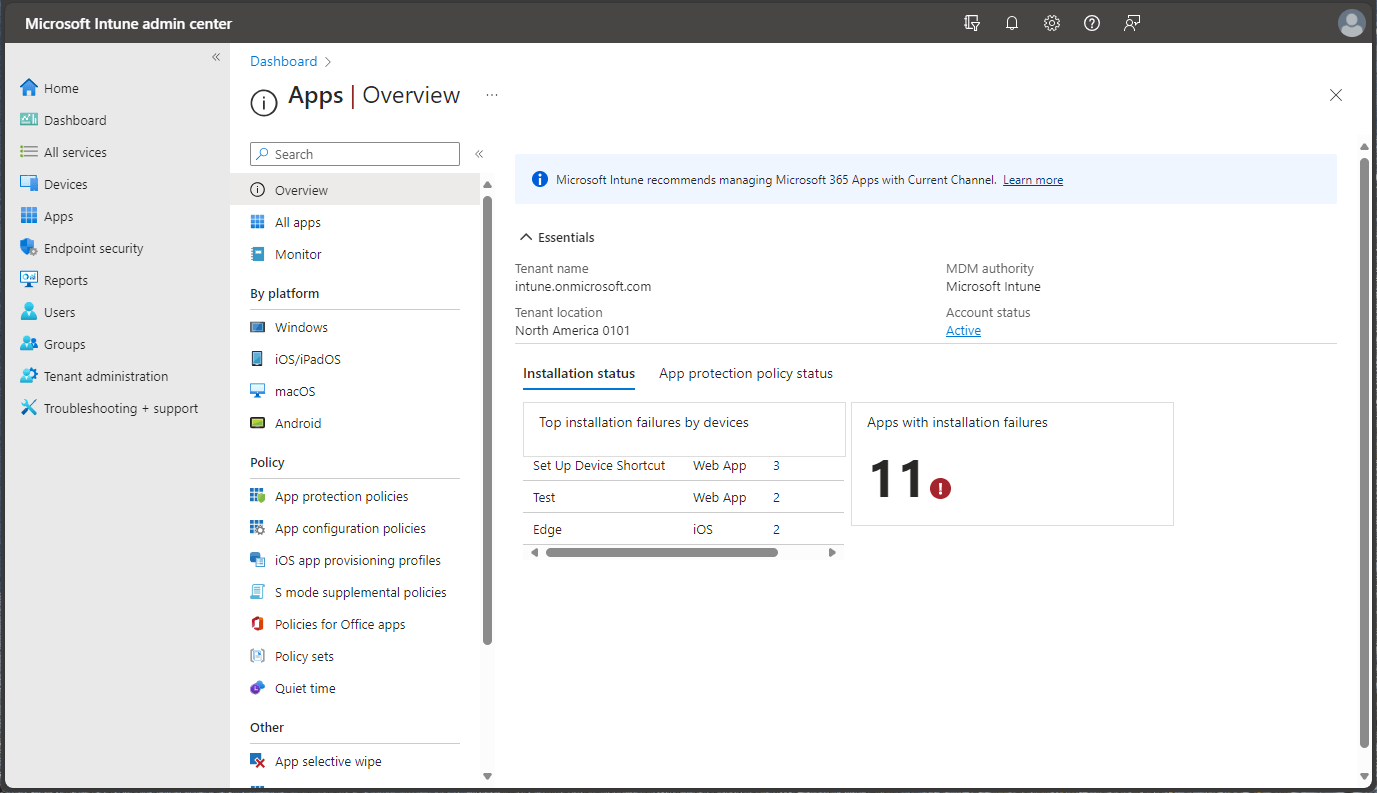Open the feedback icon
The width and height of the screenshot is (1377, 793).
[1131, 22]
